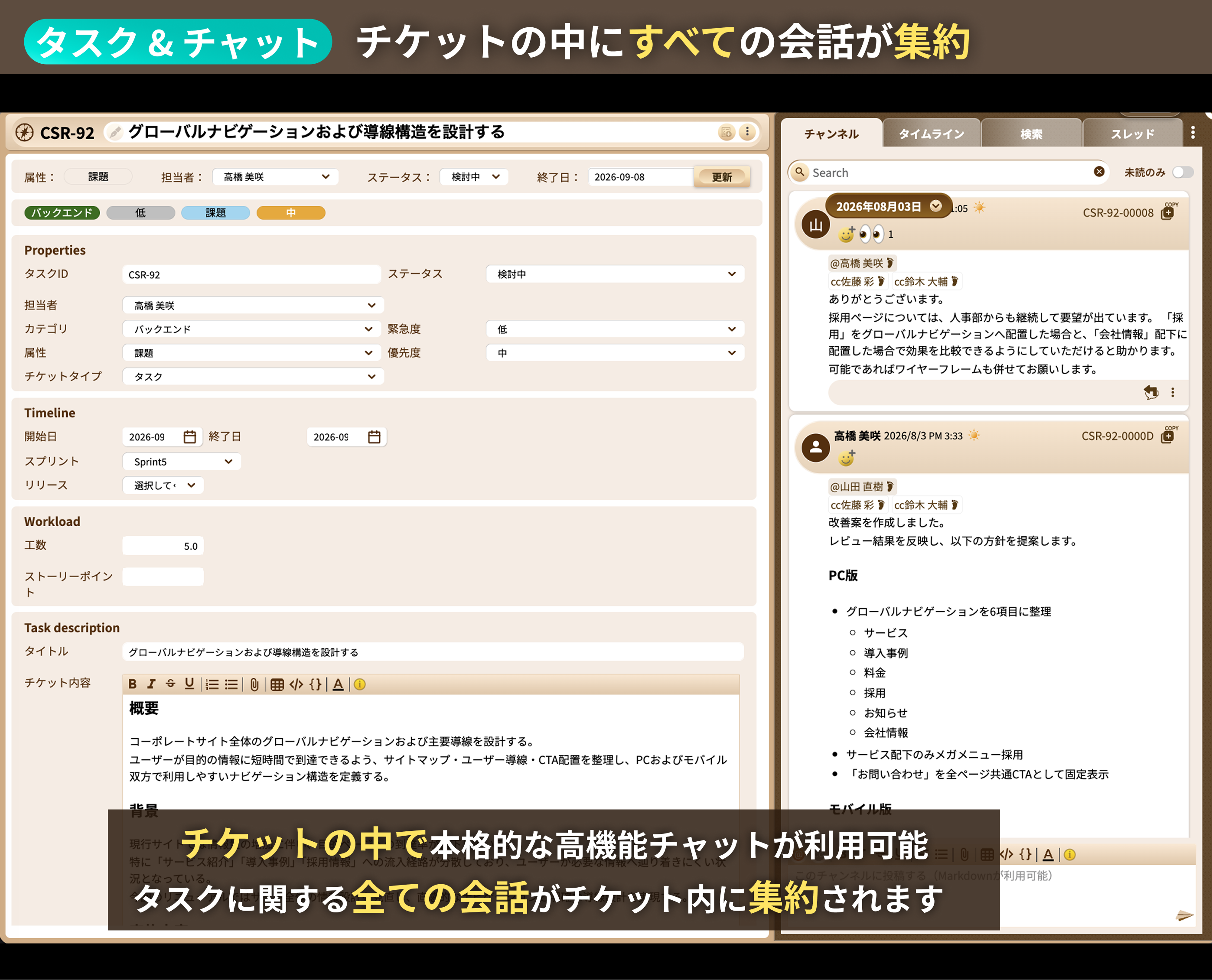The width and height of the screenshot is (1212, 980).
Task: Change text color in the ticket content editor
Action: pos(338,684)
